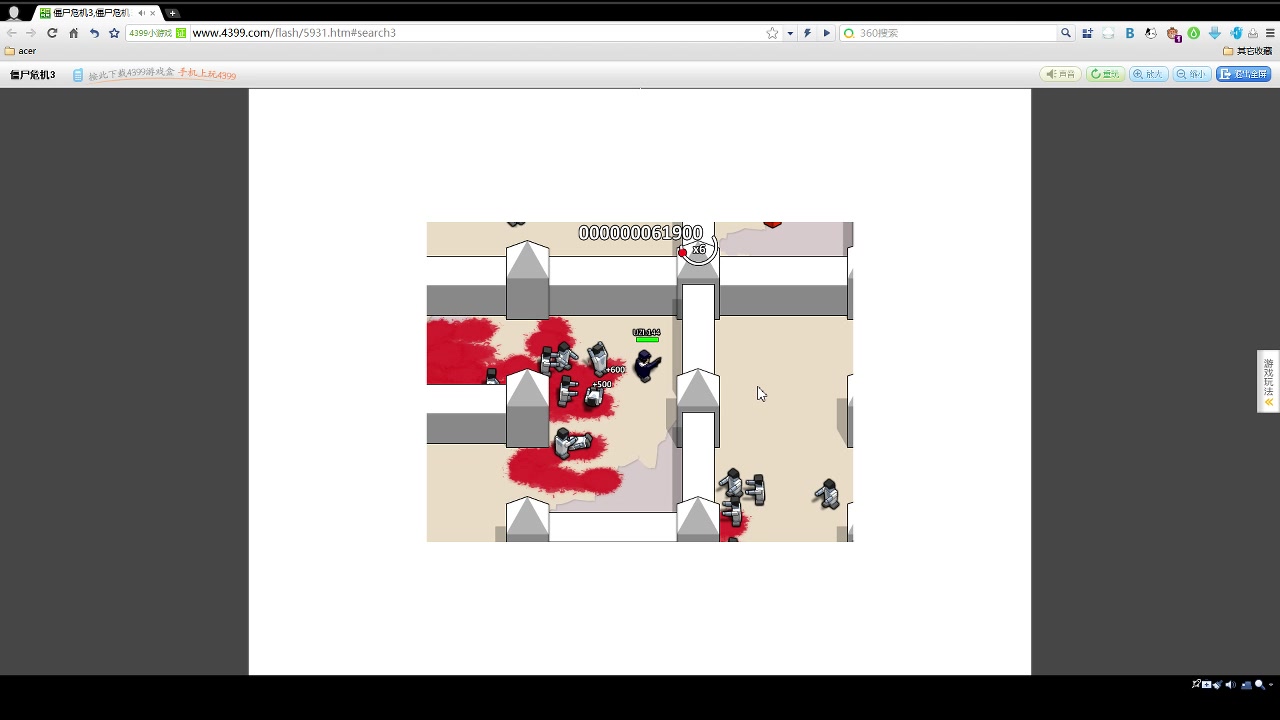Click the 缩小 zoom out button

click(x=1192, y=74)
